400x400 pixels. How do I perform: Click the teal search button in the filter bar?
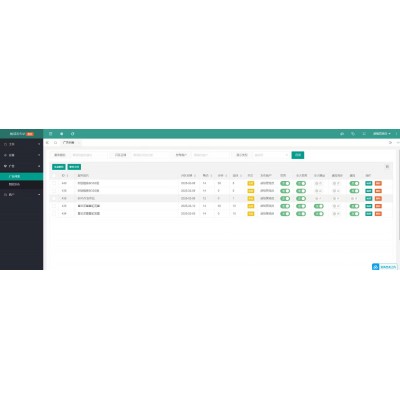[x=298, y=155]
